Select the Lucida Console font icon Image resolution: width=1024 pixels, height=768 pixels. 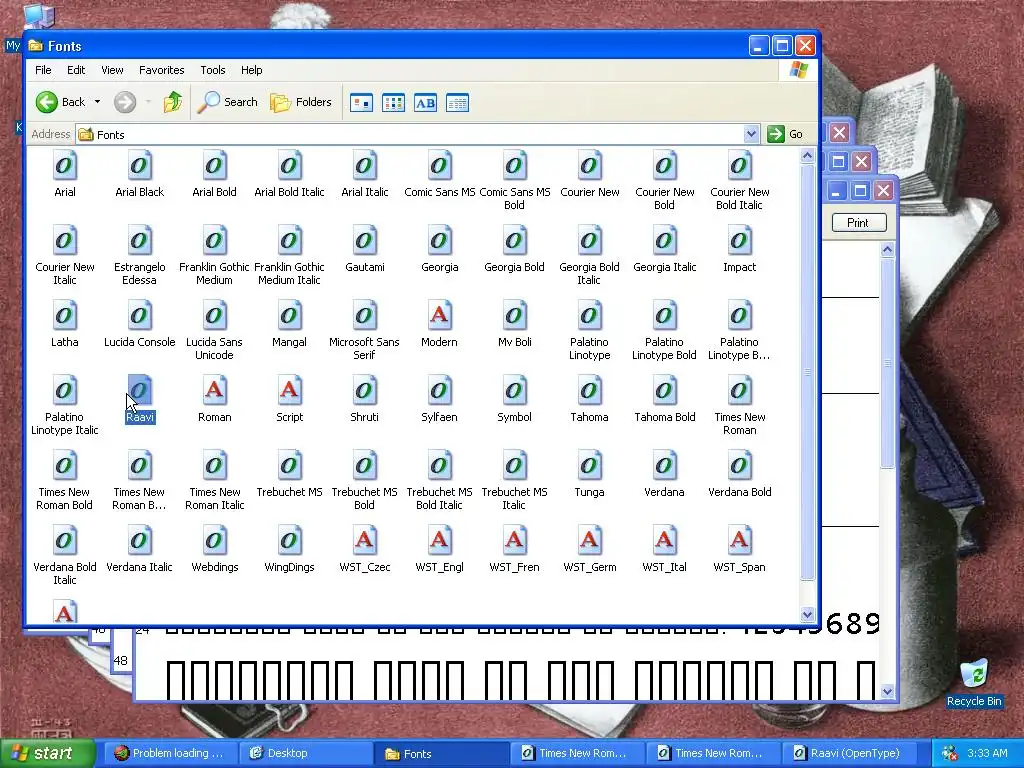pos(139,316)
